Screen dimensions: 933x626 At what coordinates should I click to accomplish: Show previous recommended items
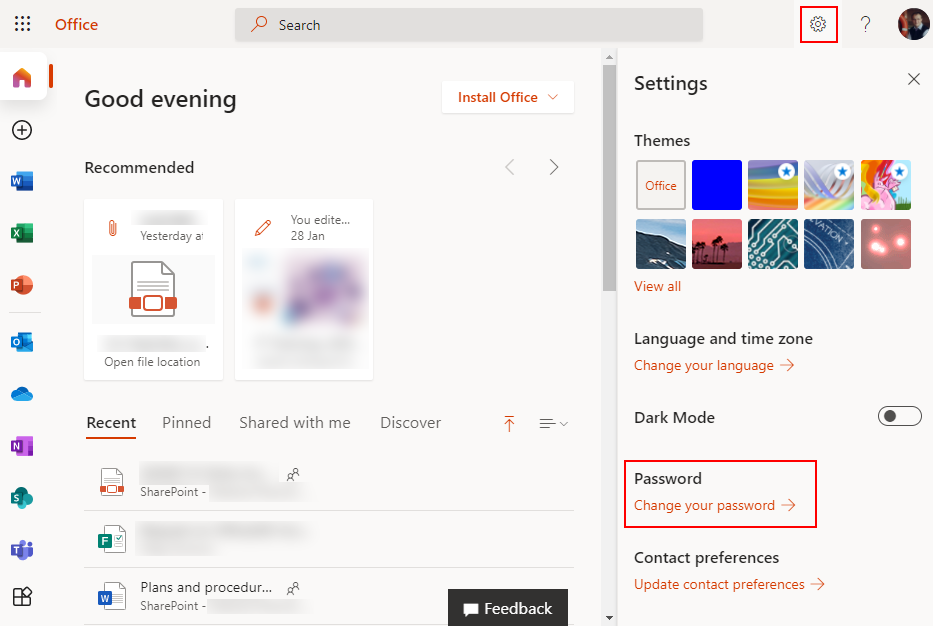coord(510,167)
